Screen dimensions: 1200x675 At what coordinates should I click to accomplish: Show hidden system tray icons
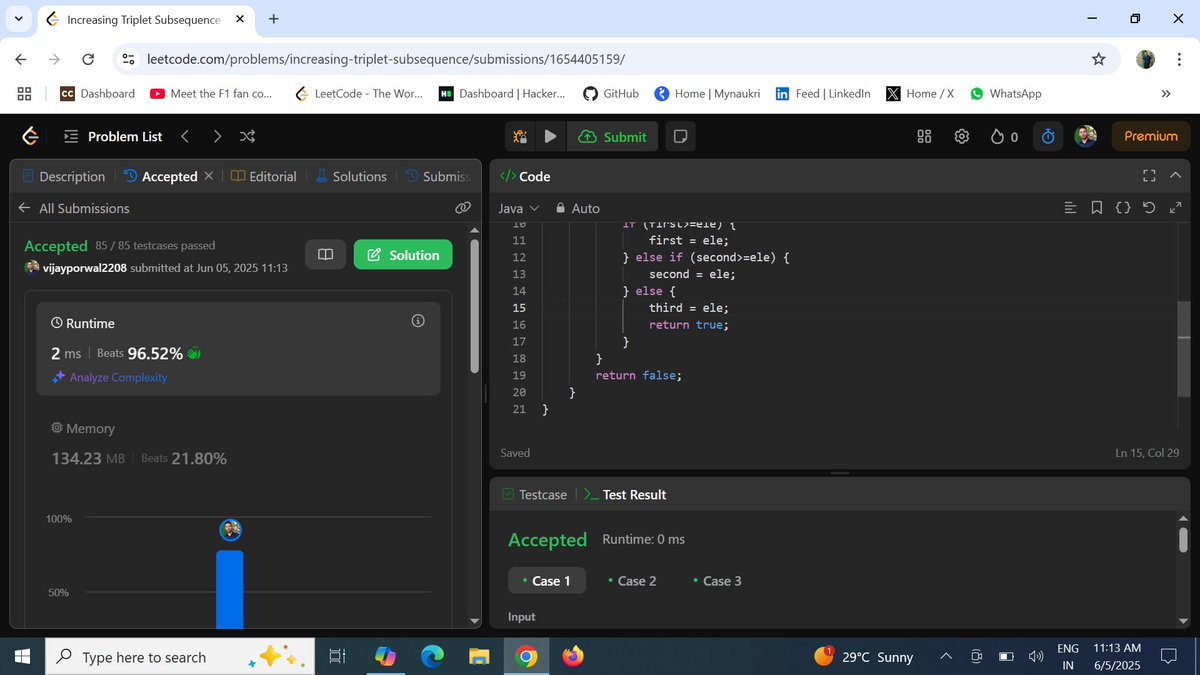(945, 657)
